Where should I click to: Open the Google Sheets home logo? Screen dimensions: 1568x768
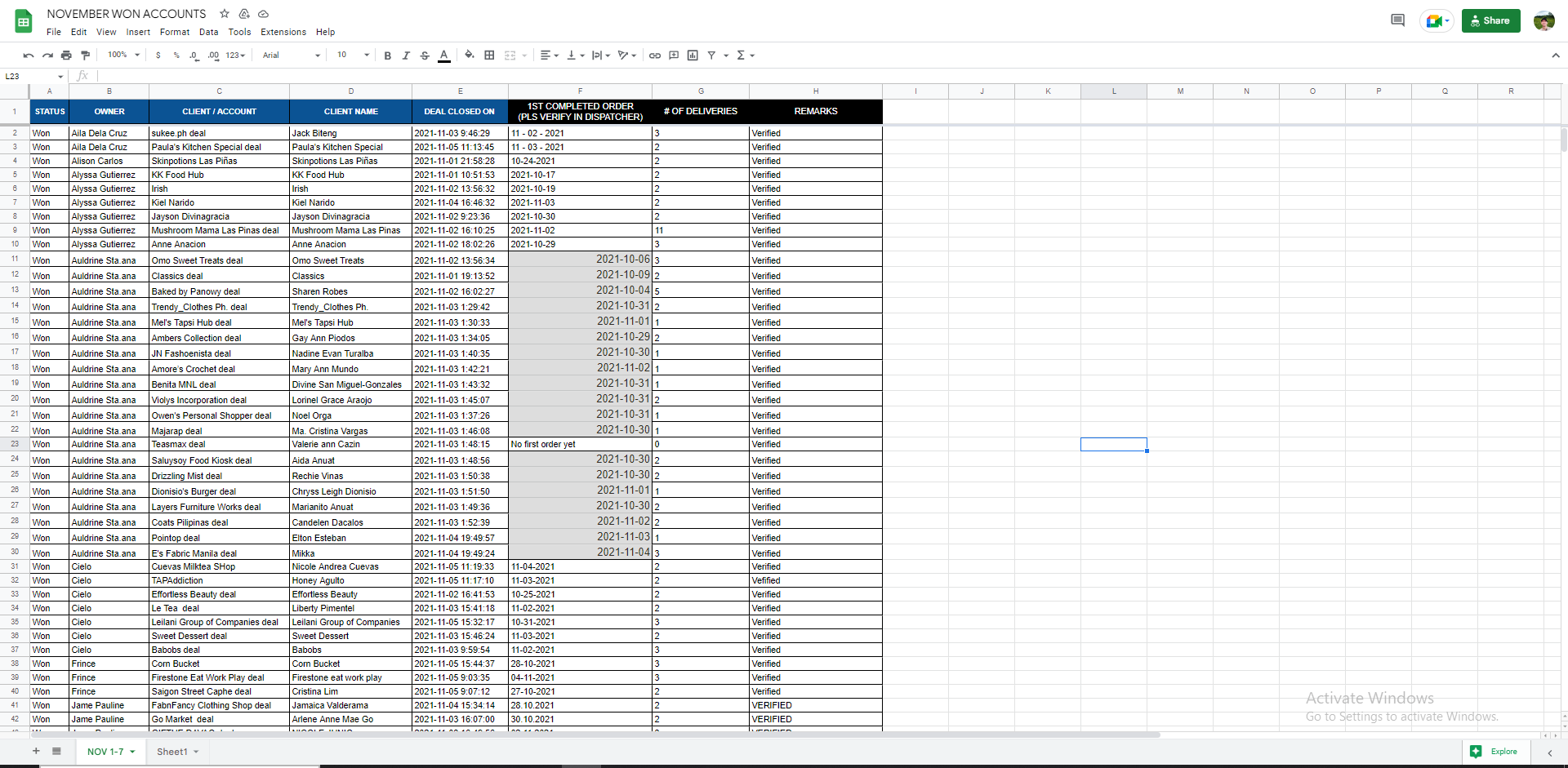(24, 22)
